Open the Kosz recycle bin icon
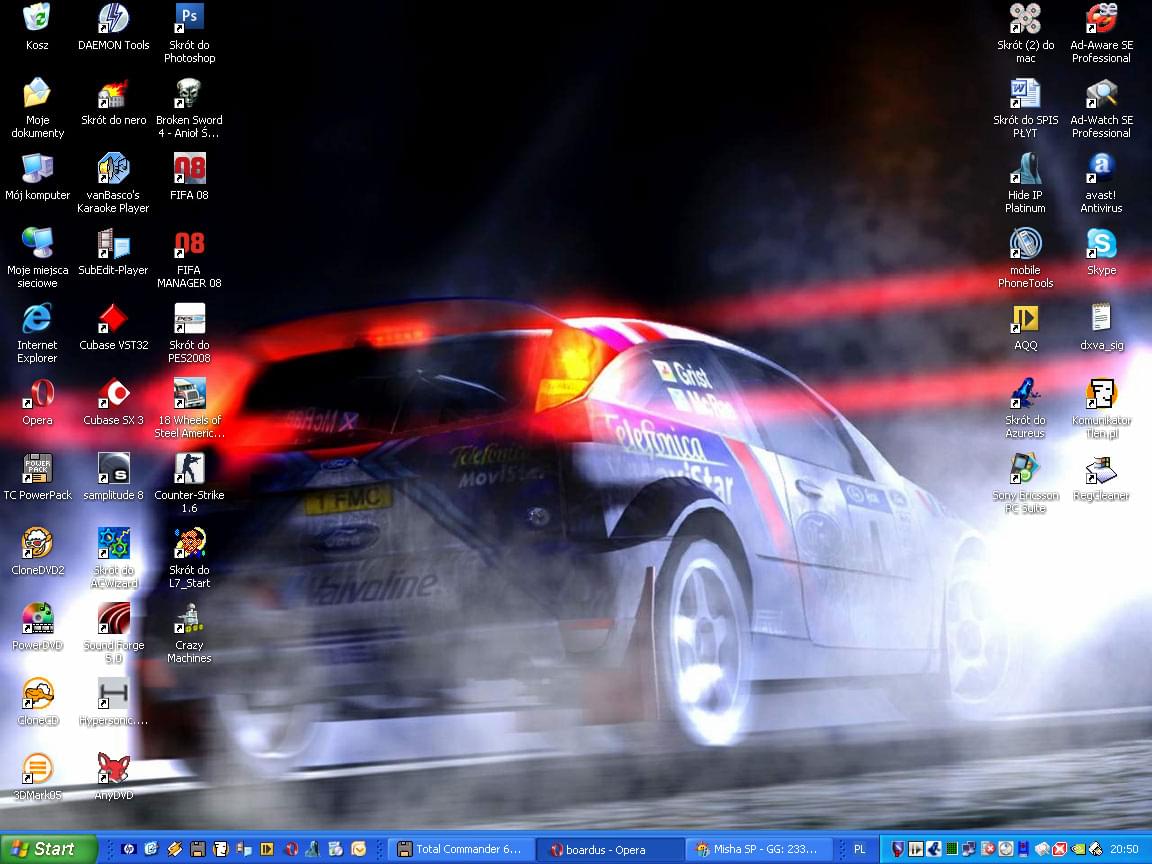Image resolution: width=1152 pixels, height=864 pixels. pos(37,28)
